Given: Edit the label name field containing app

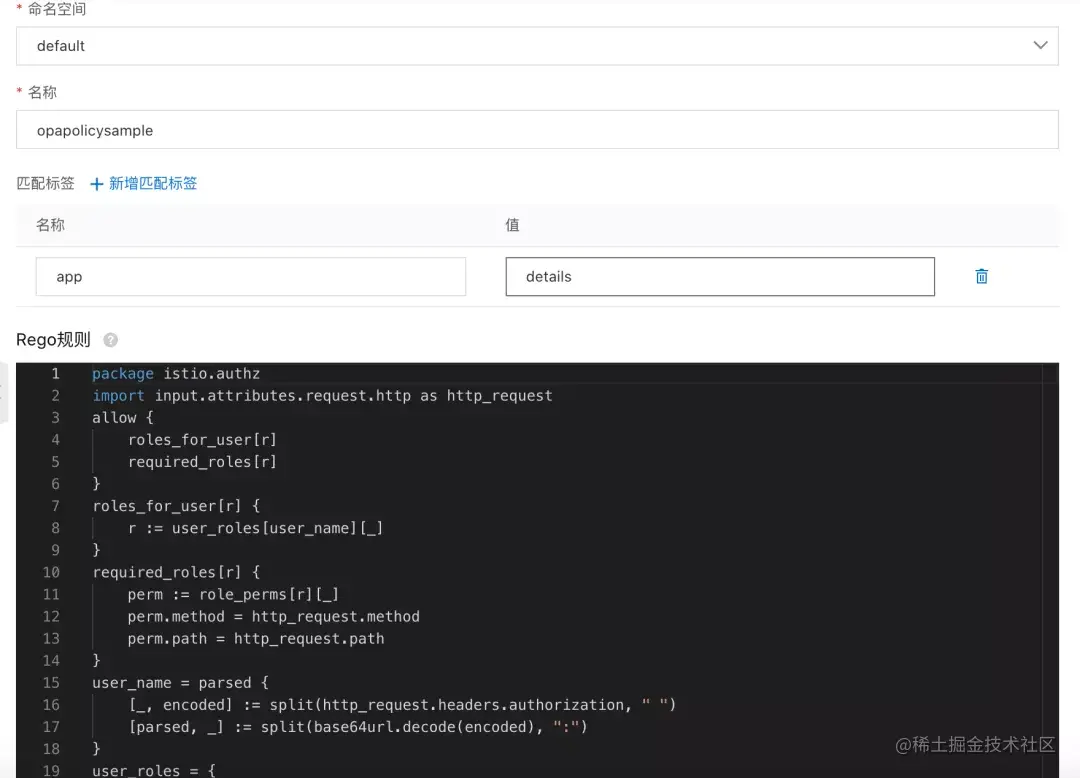Looking at the screenshot, I should [251, 277].
